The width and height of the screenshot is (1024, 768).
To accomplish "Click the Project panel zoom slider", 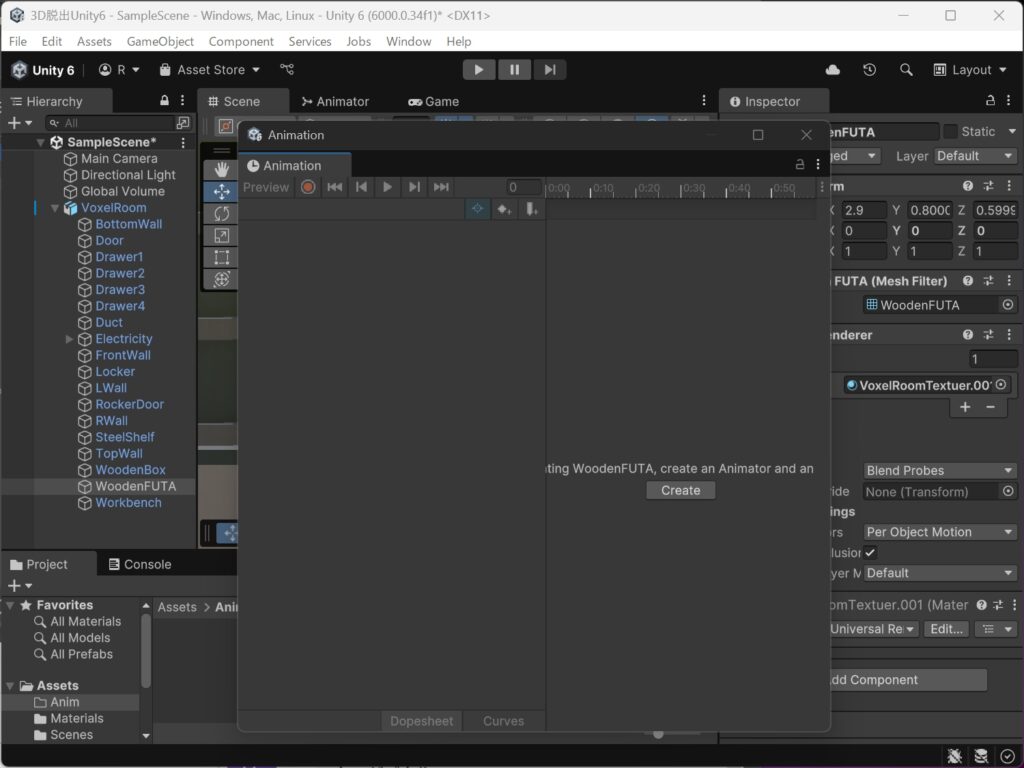I will pyautogui.click(x=658, y=735).
